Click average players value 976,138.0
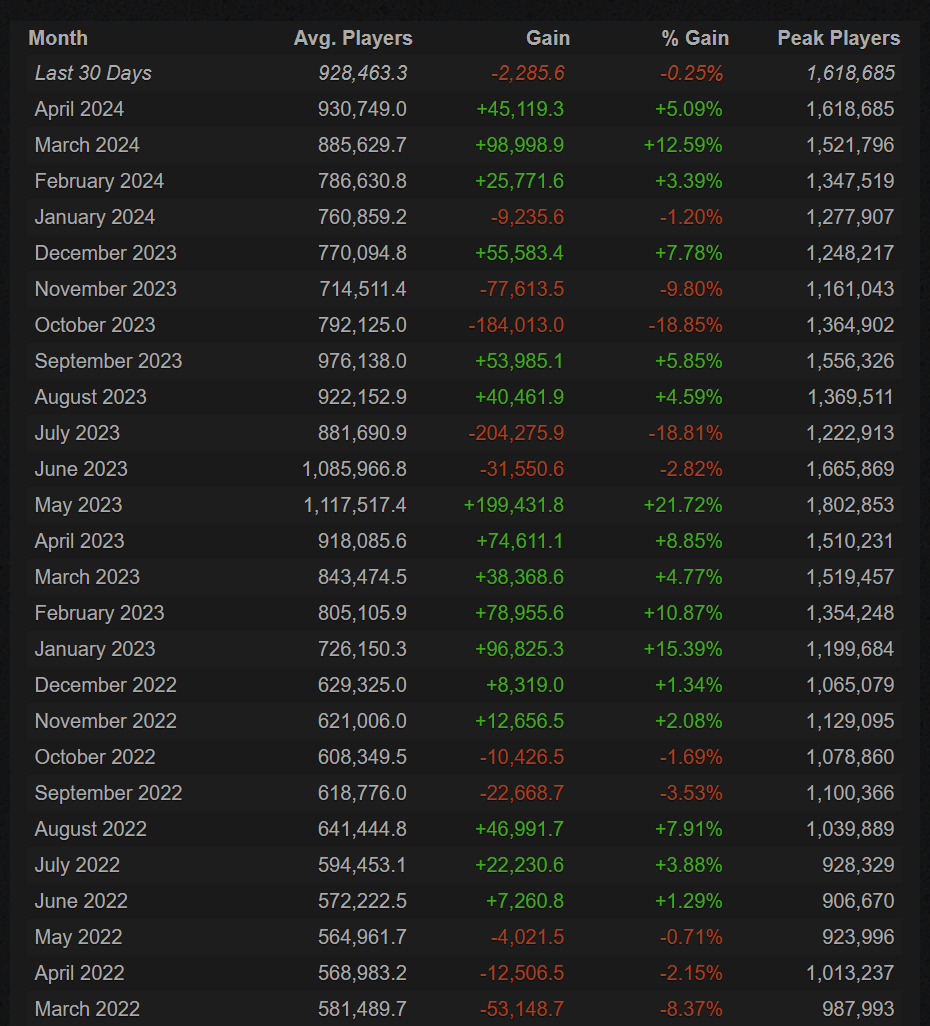This screenshot has height=1026, width=930. (363, 361)
